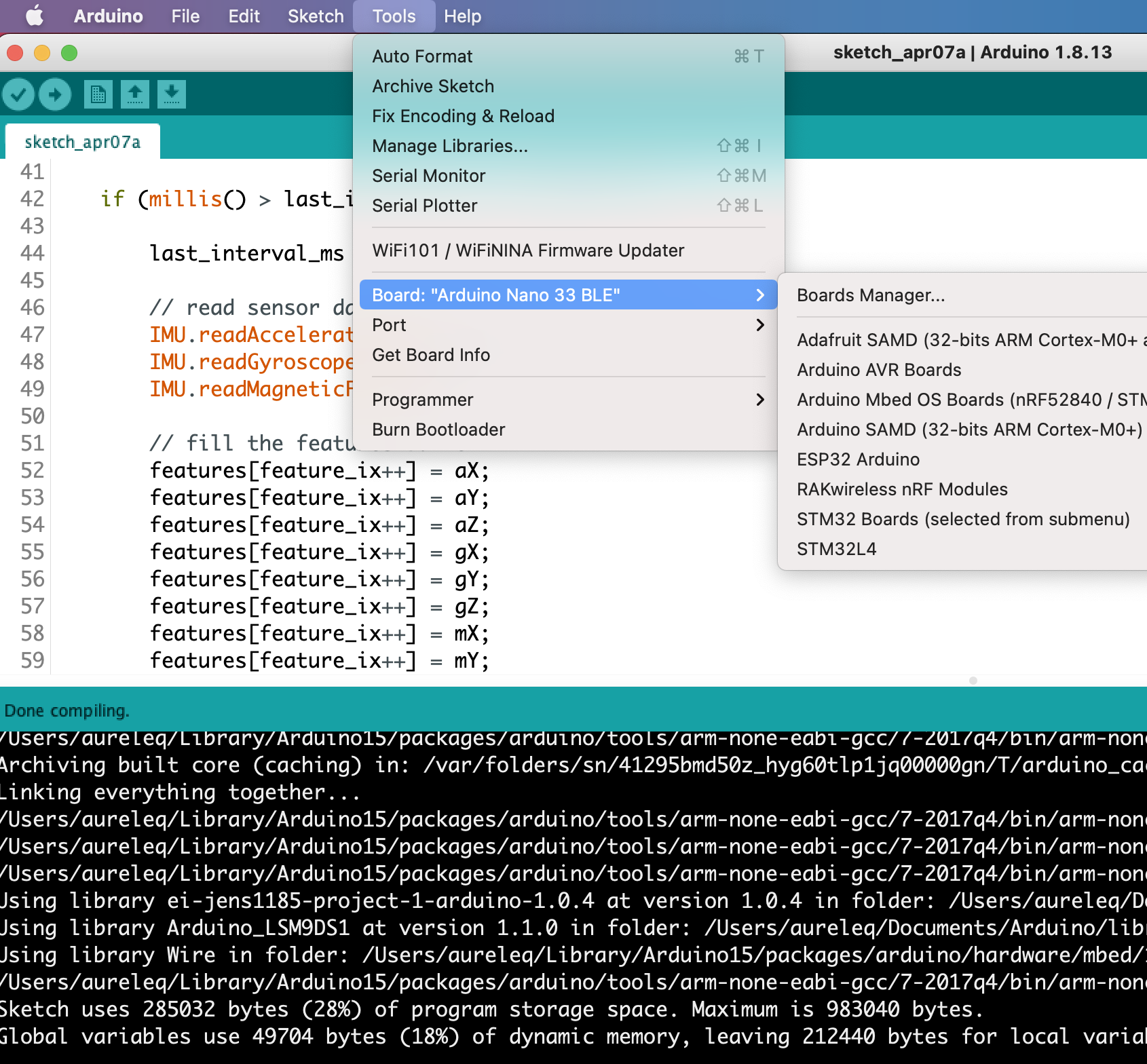Image resolution: width=1147 pixels, height=1064 pixels.
Task: Click the Open sketch up-arrow icon
Action: point(135,94)
